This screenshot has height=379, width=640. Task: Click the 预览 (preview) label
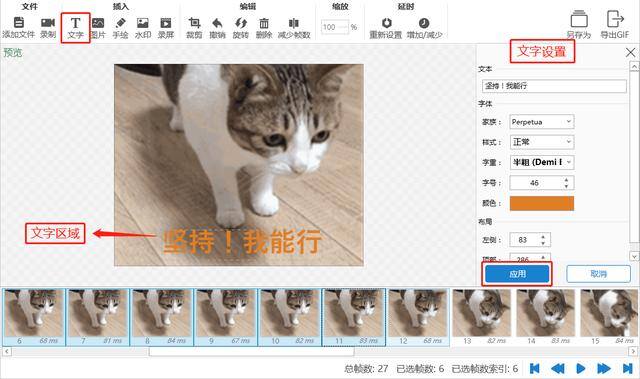click(13, 52)
